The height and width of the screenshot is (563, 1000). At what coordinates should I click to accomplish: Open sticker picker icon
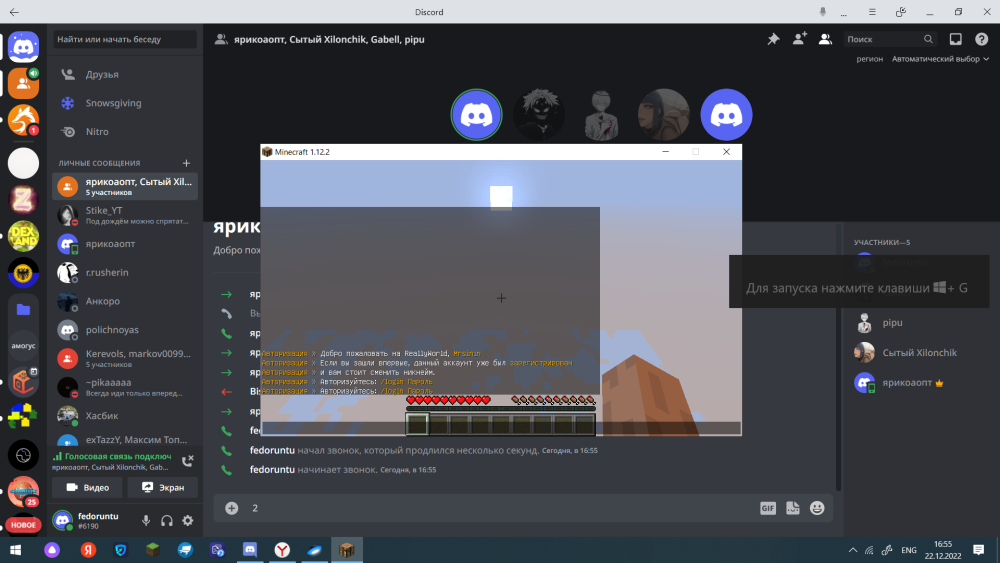point(793,508)
